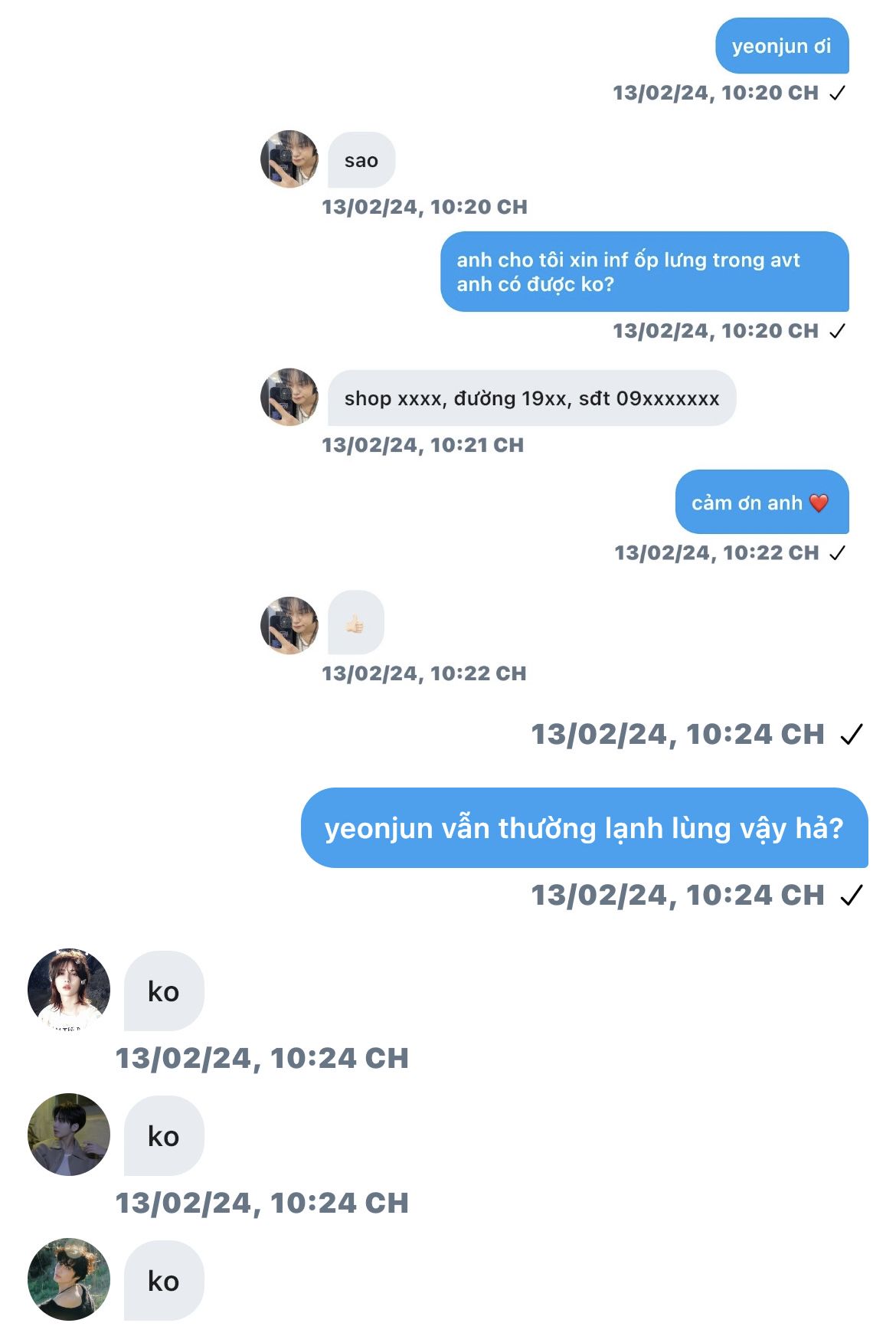
Task: Click the avatar beside the 'sao' message
Action: 289,159
